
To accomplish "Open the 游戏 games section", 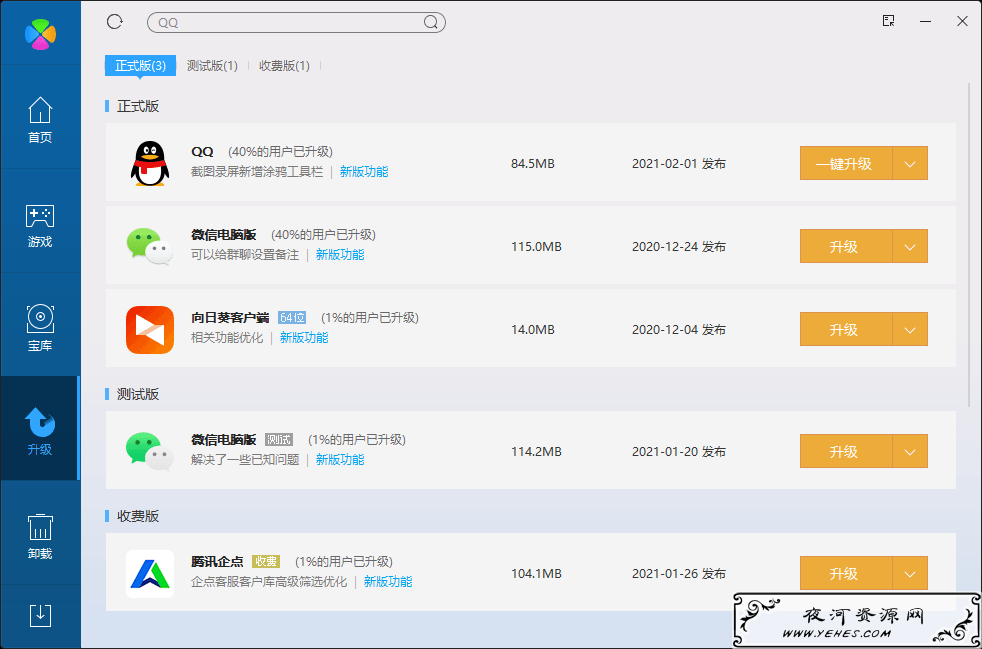I will point(40,225).
